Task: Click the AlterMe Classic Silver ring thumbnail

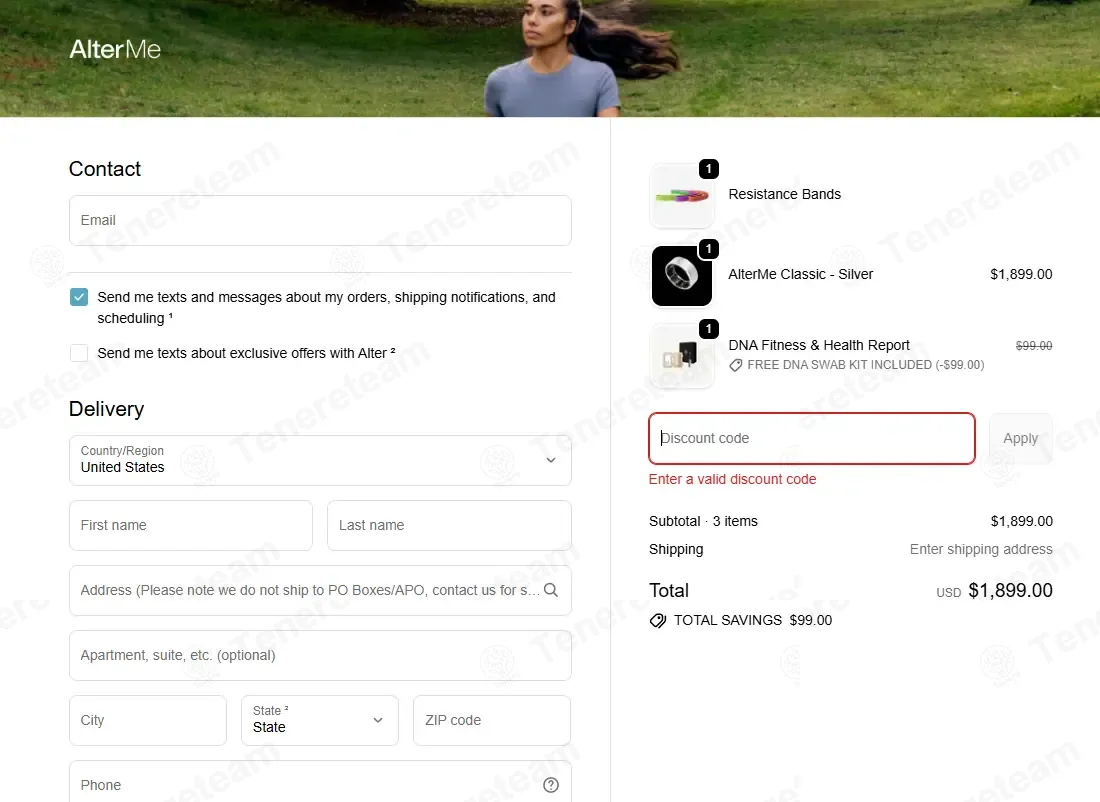Action: (x=681, y=276)
